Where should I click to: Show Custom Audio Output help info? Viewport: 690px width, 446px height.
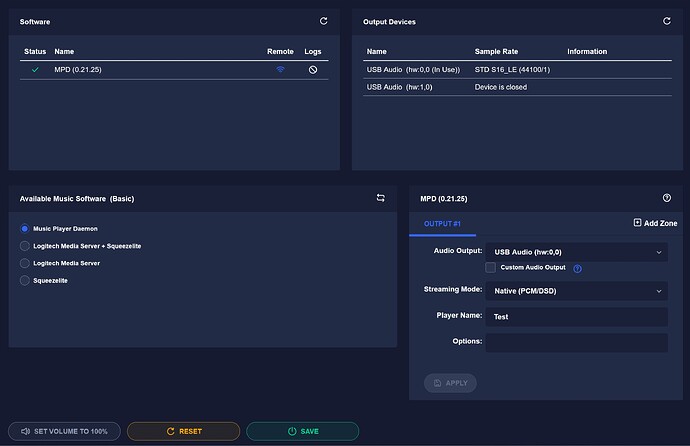tap(577, 268)
